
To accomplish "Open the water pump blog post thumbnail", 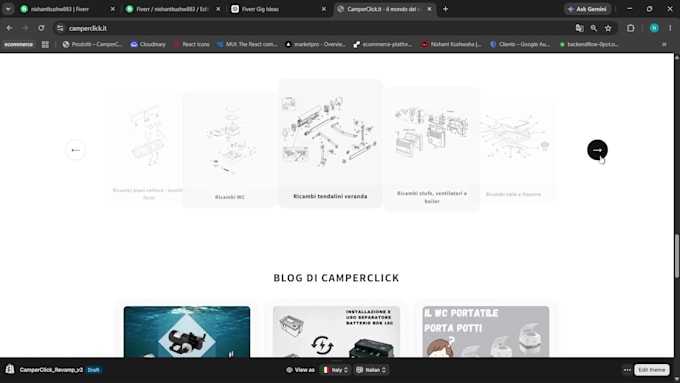I will click(x=187, y=332).
